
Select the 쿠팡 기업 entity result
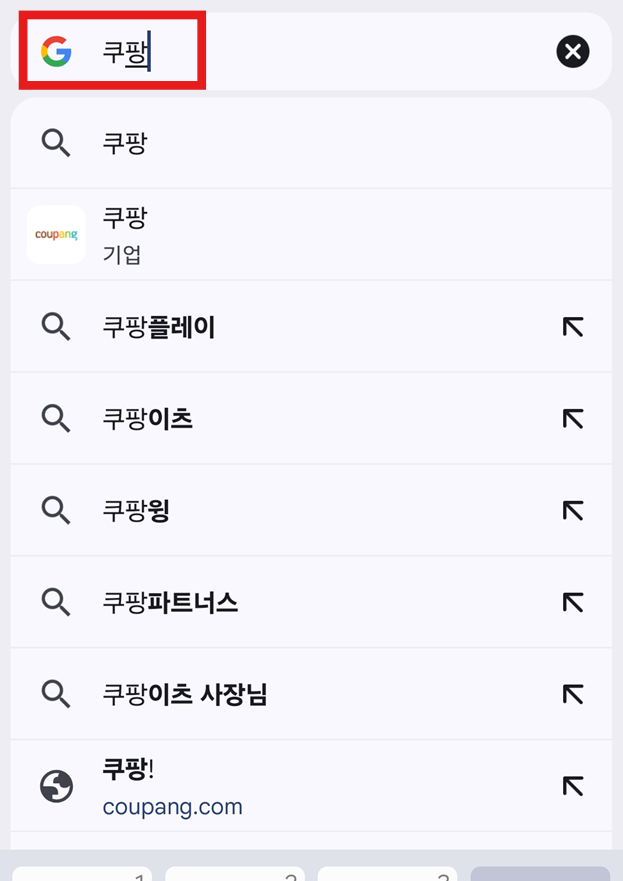pos(250,234)
